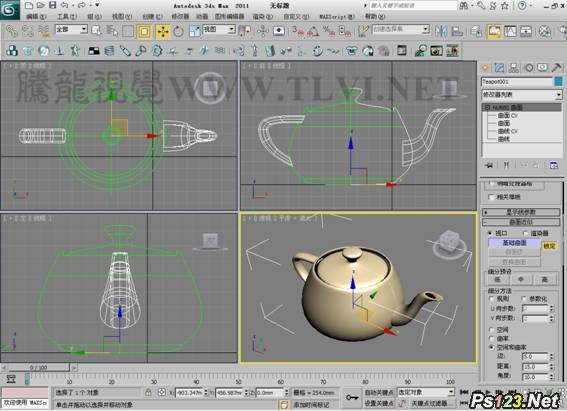Click the New Scene icon
Screen dimensions: 567x411
pos(29,5)
